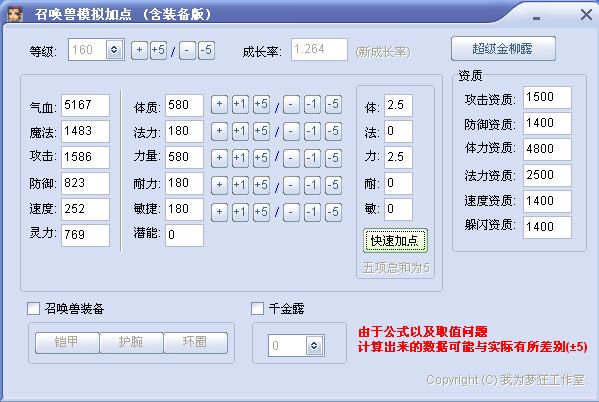Click the -5 level button beside 等级

206,50
